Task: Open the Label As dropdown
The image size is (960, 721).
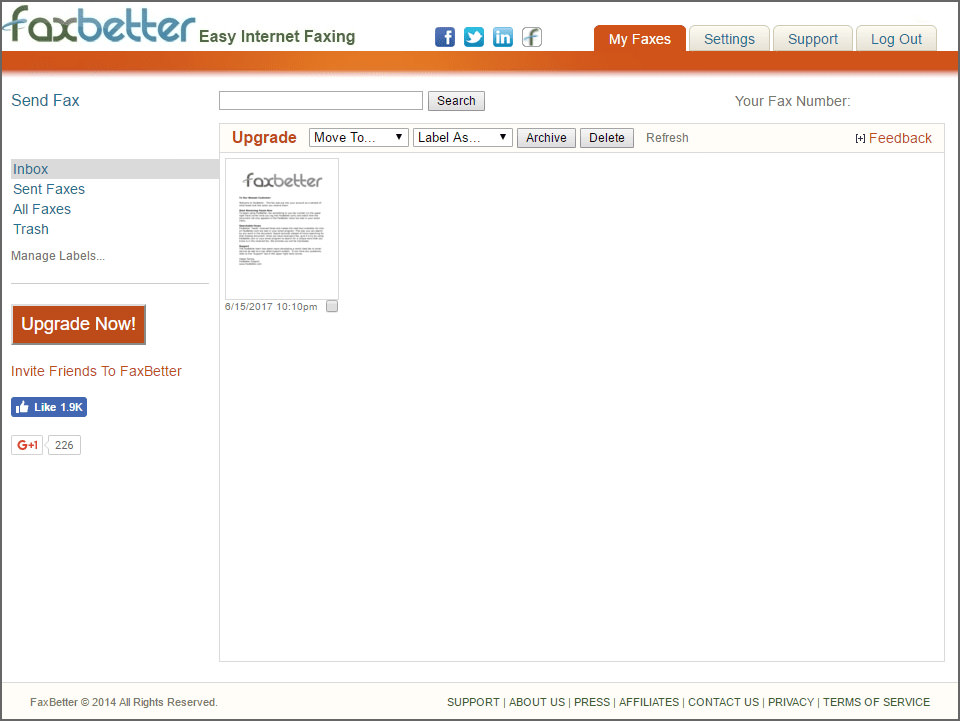Action: (x=463, y=138)
